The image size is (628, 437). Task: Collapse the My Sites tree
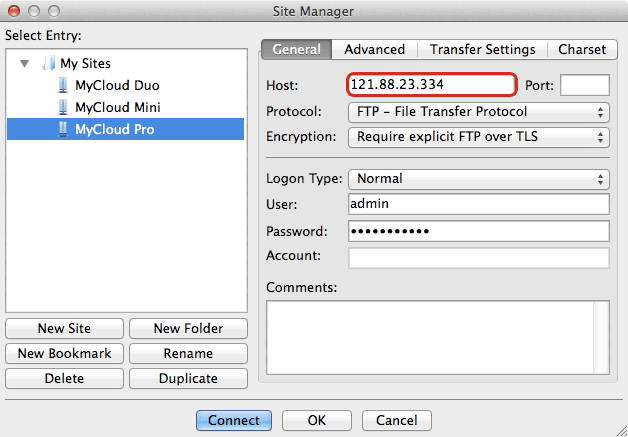click(x=24, y=63)
